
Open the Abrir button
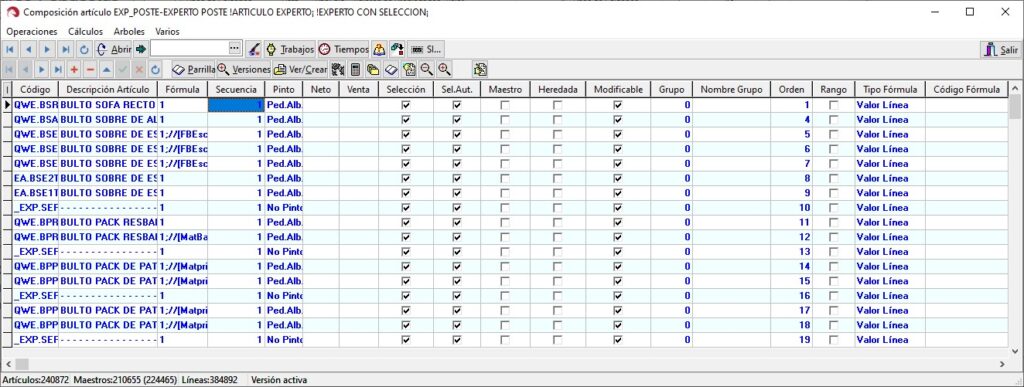coord(113,49)
